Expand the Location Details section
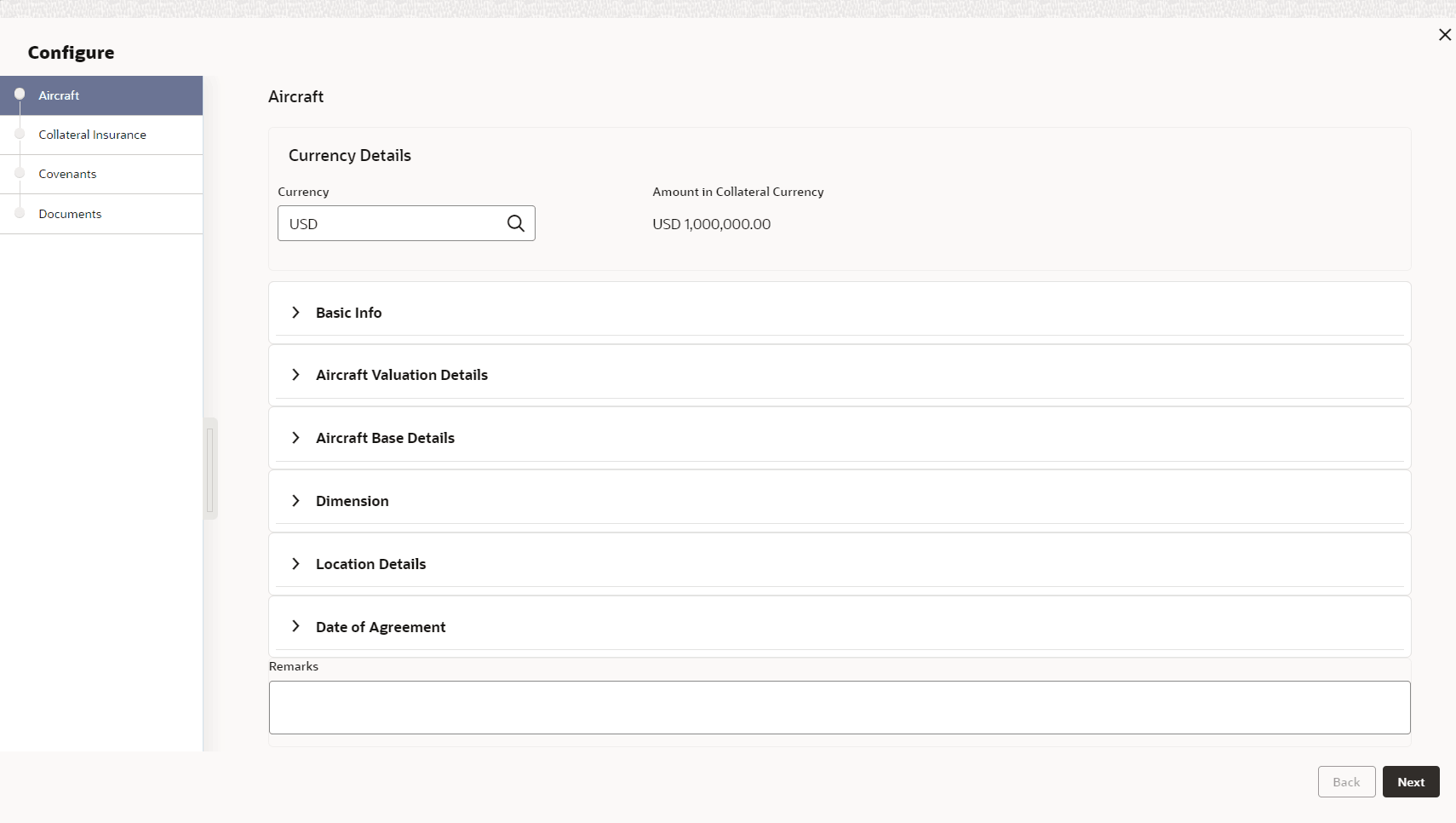 (x=295, y=564)
